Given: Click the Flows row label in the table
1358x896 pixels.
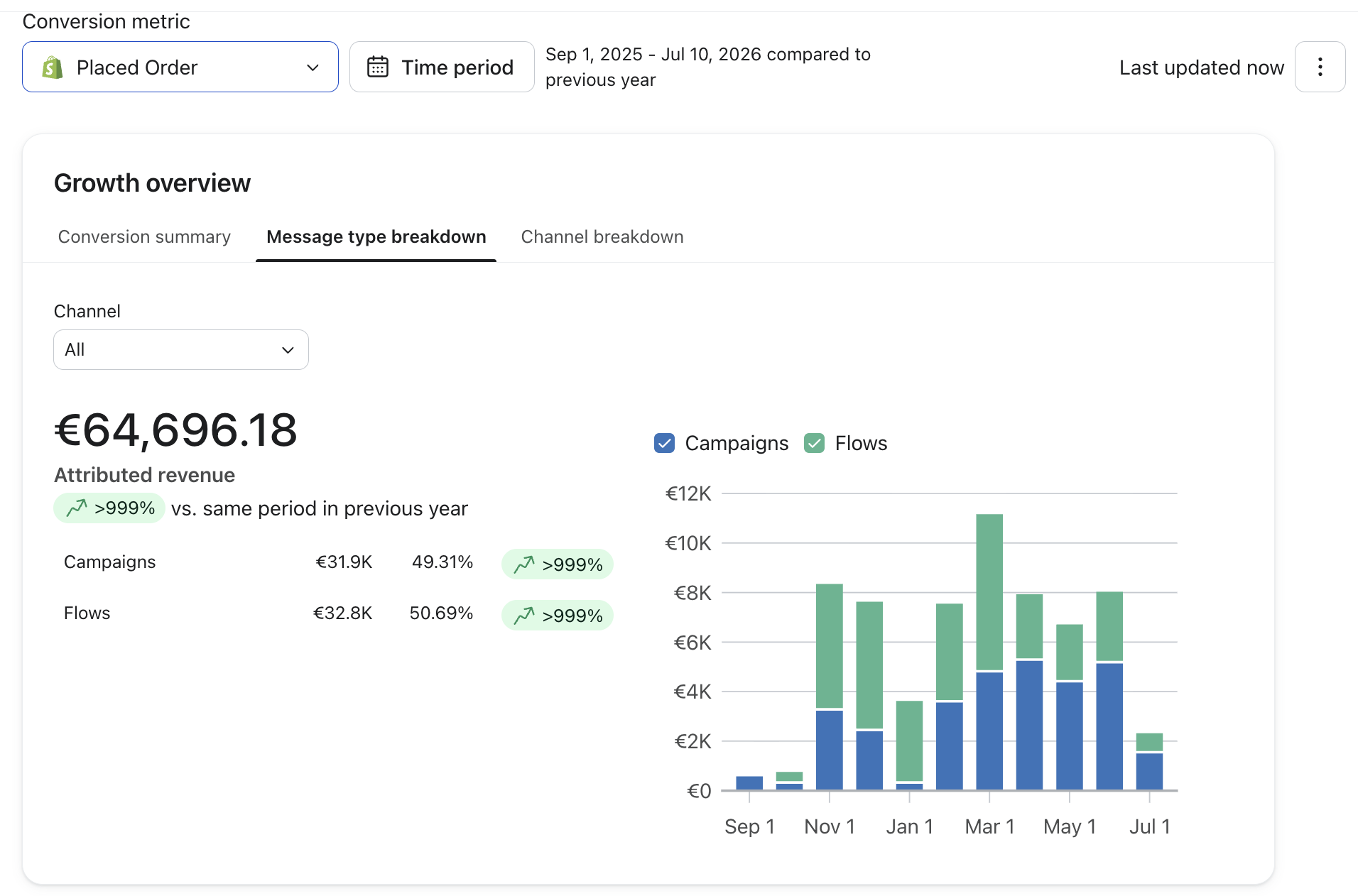Looking at the screenshot, I should coord(87,613).
